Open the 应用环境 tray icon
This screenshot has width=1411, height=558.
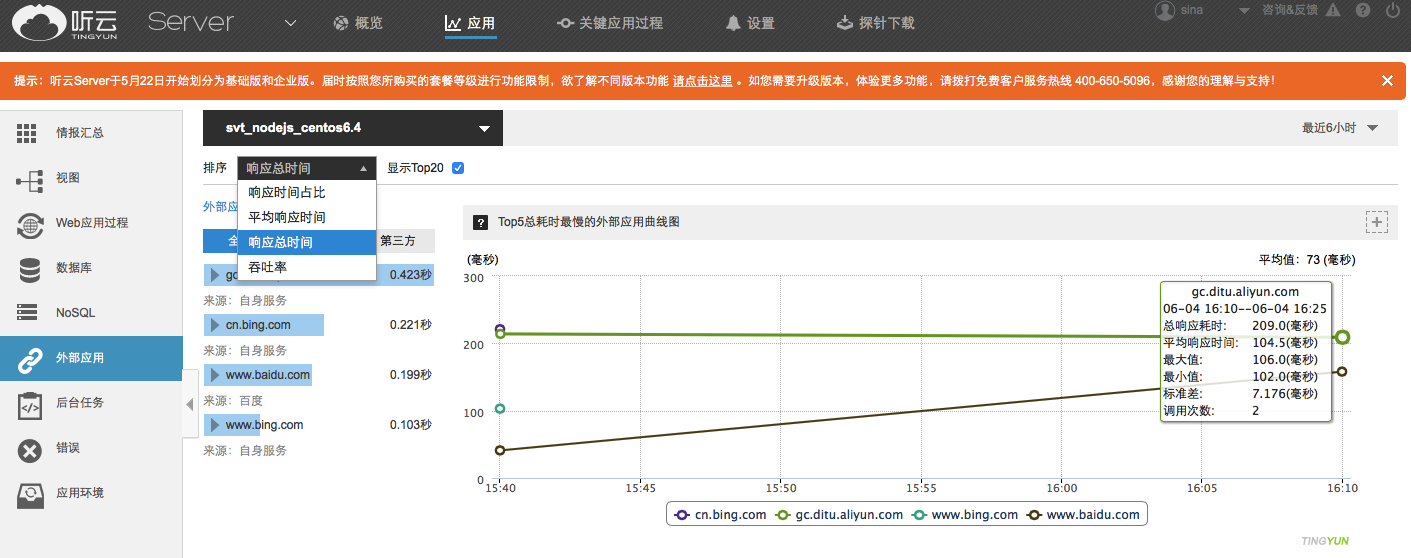[x=29, y=494]
